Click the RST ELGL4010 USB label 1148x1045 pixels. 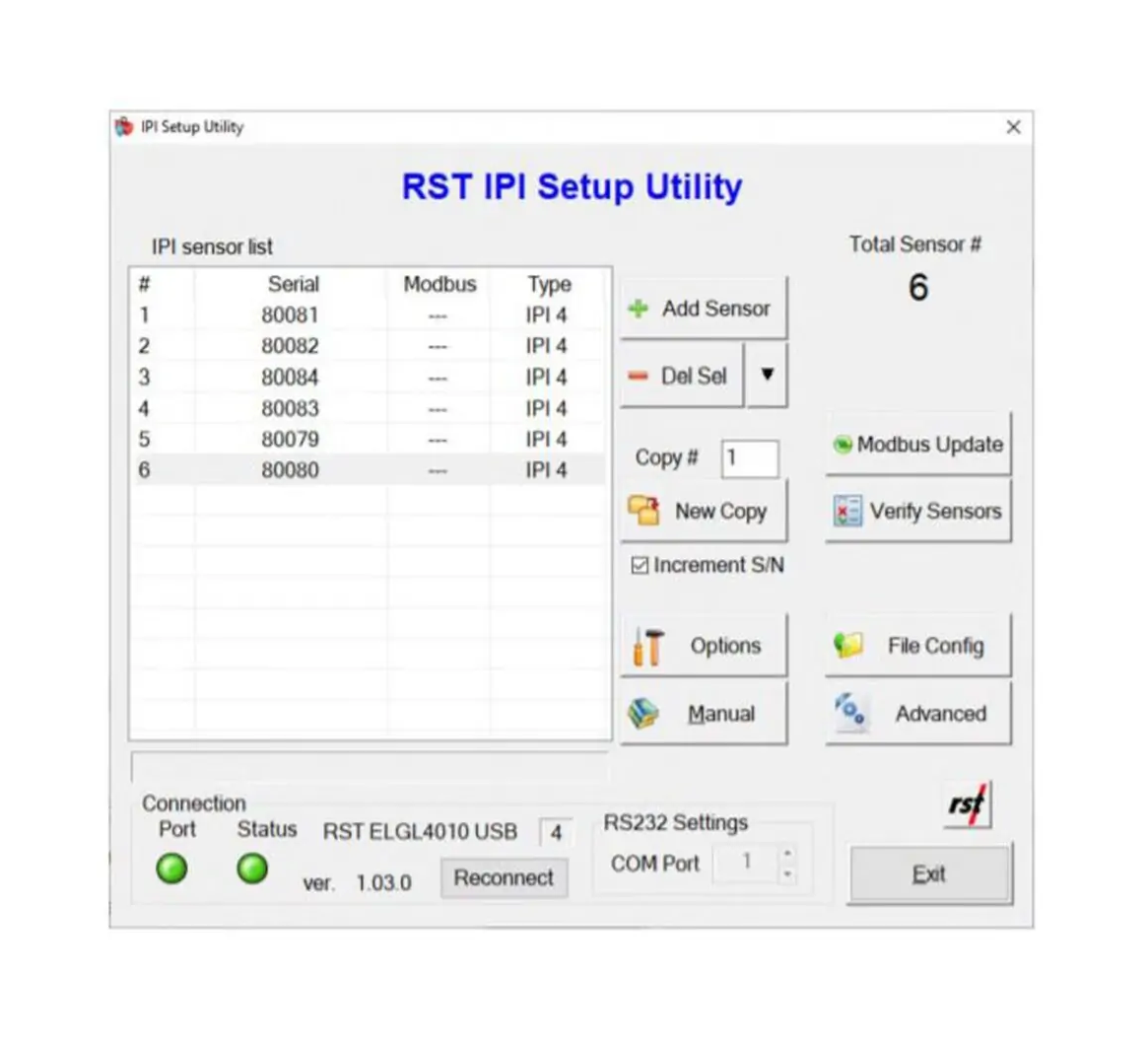(x=420, y=832)
